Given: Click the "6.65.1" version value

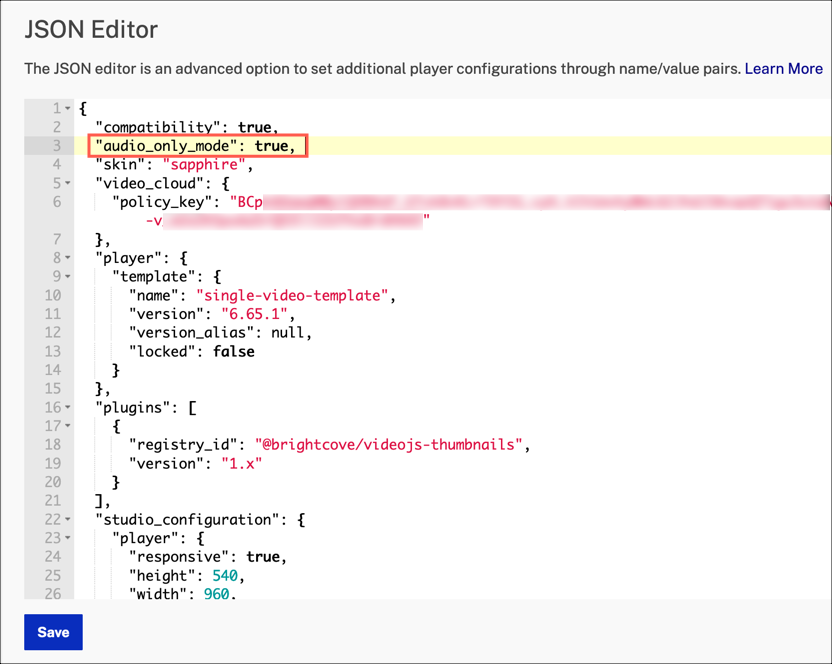Looking at the screenshot, I should pyautogui.click(x=254, y=314).
